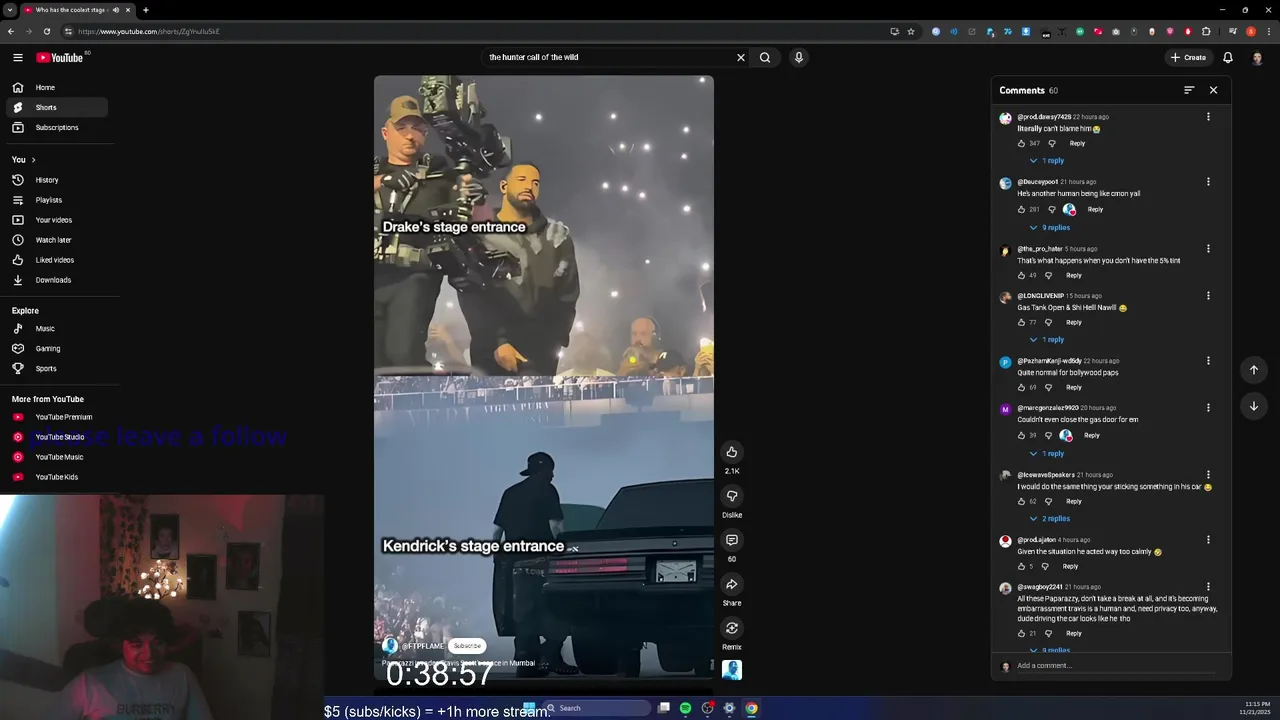The width and height of the screenshot is (1280, 720).
Task: Expand 9 replies under @Bsucaypoo1 comment
Action: [x=1050, y=228]
